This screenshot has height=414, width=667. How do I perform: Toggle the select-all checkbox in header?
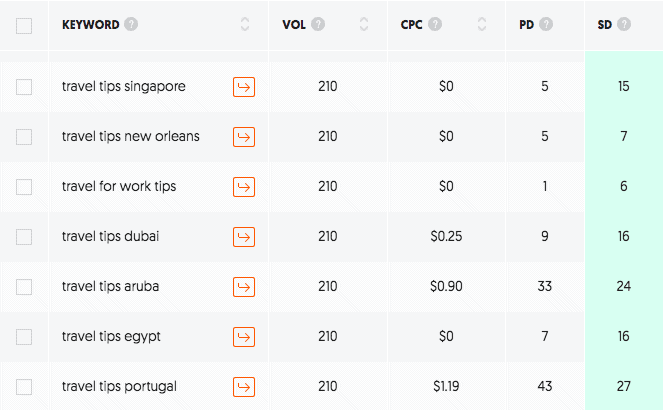(24, 26)
